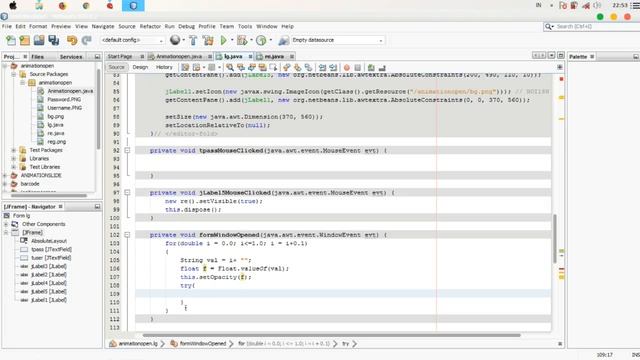The height and width of the screenshot is (360, 640).
Task: Click the Last Edit icon in editor toolbar
Action: 185,67
